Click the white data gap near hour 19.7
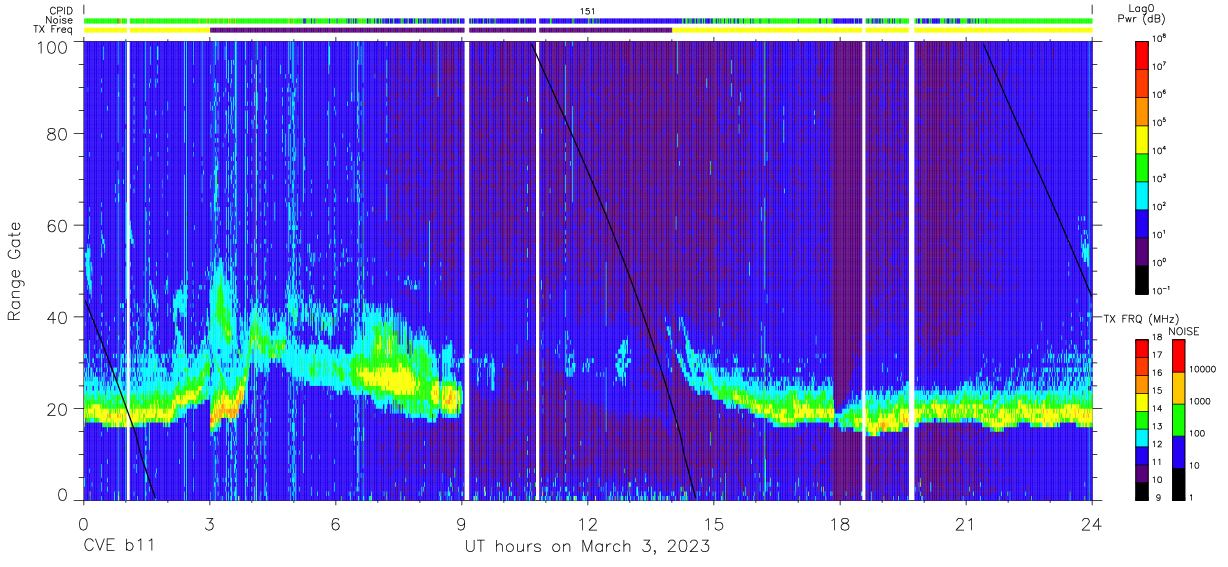 [x=911, y=270]
